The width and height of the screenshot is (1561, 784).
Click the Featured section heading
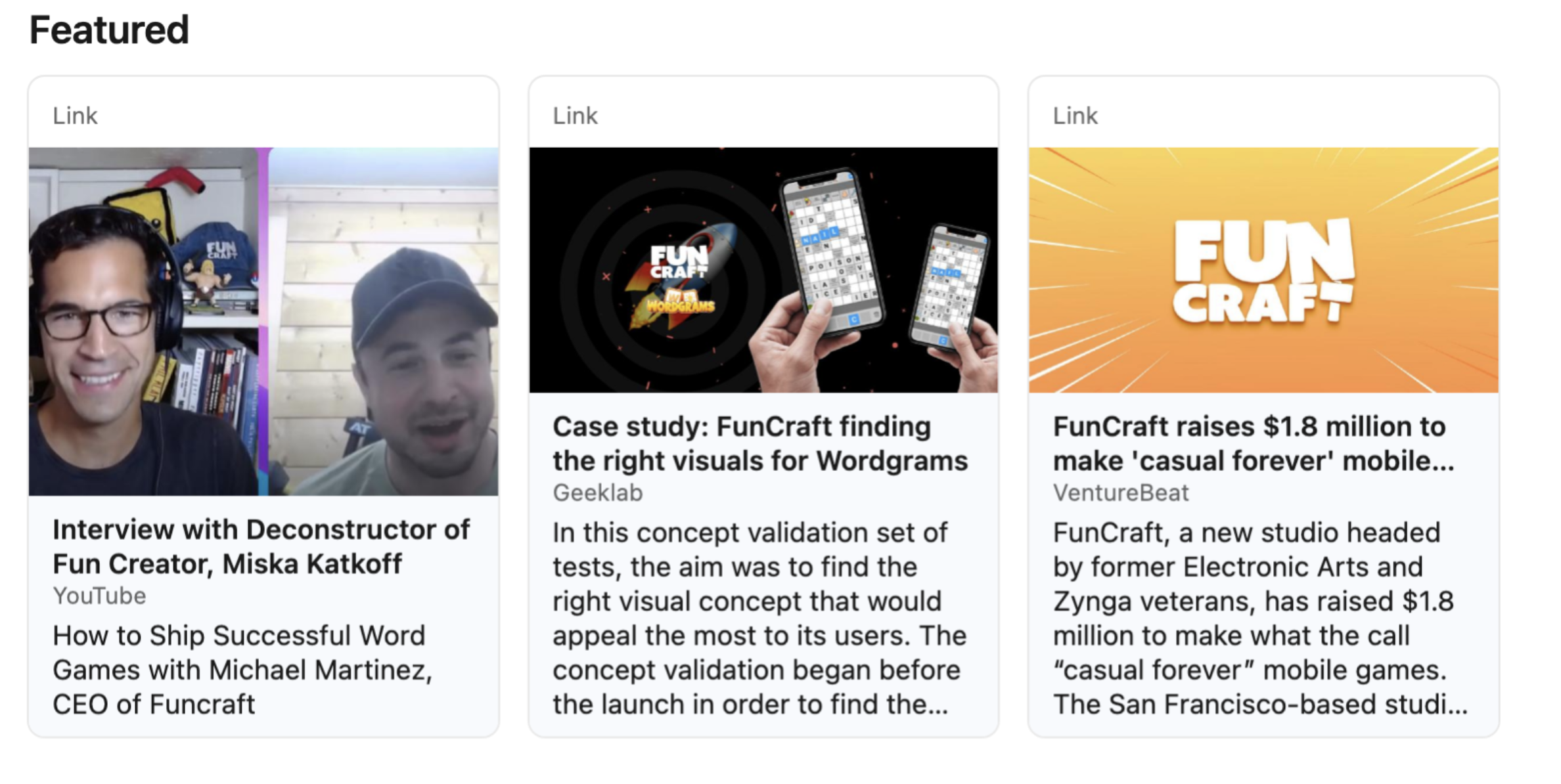point(109,30)
